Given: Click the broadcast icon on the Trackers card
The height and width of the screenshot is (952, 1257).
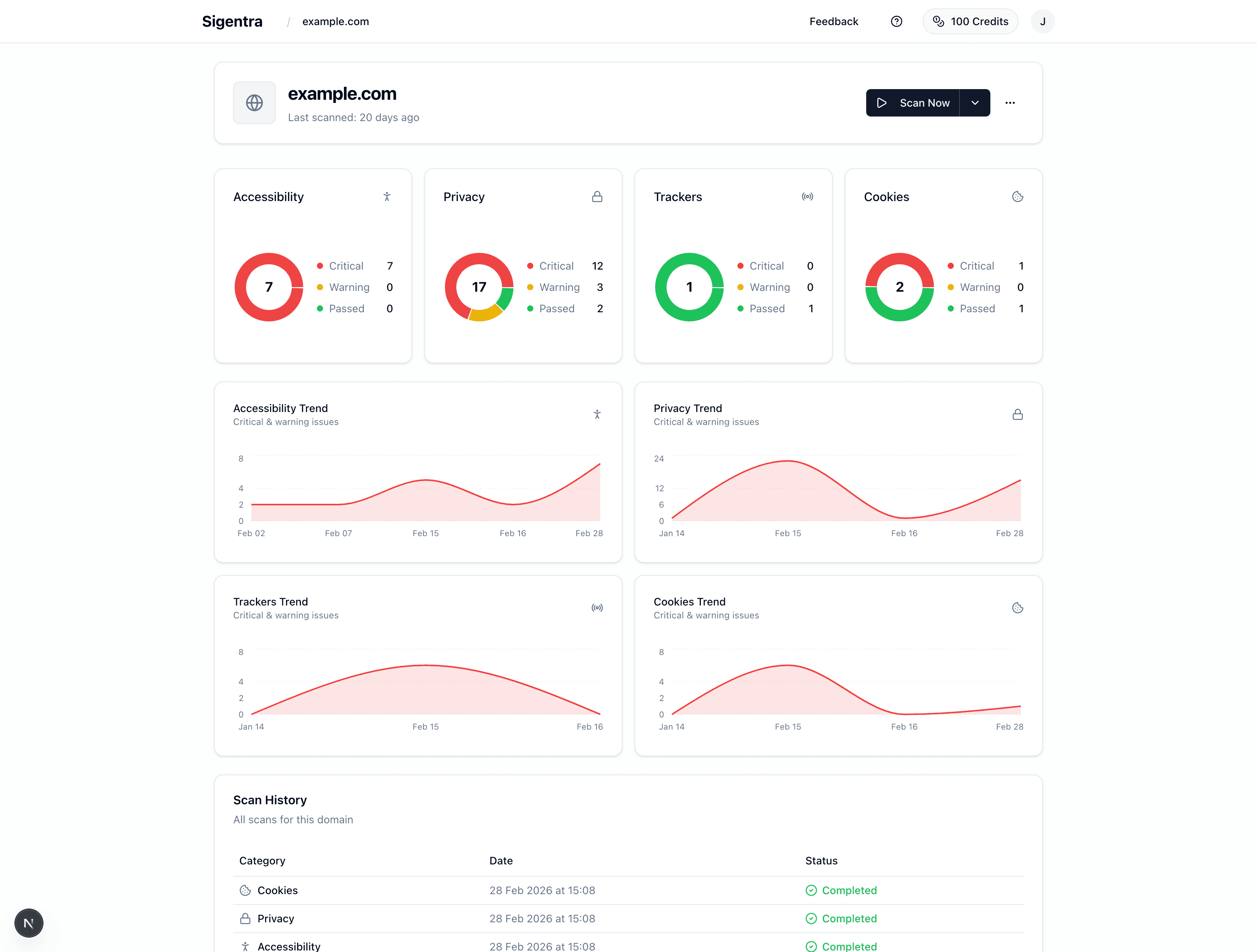Looking at the screenshot, I should (808, 196).
